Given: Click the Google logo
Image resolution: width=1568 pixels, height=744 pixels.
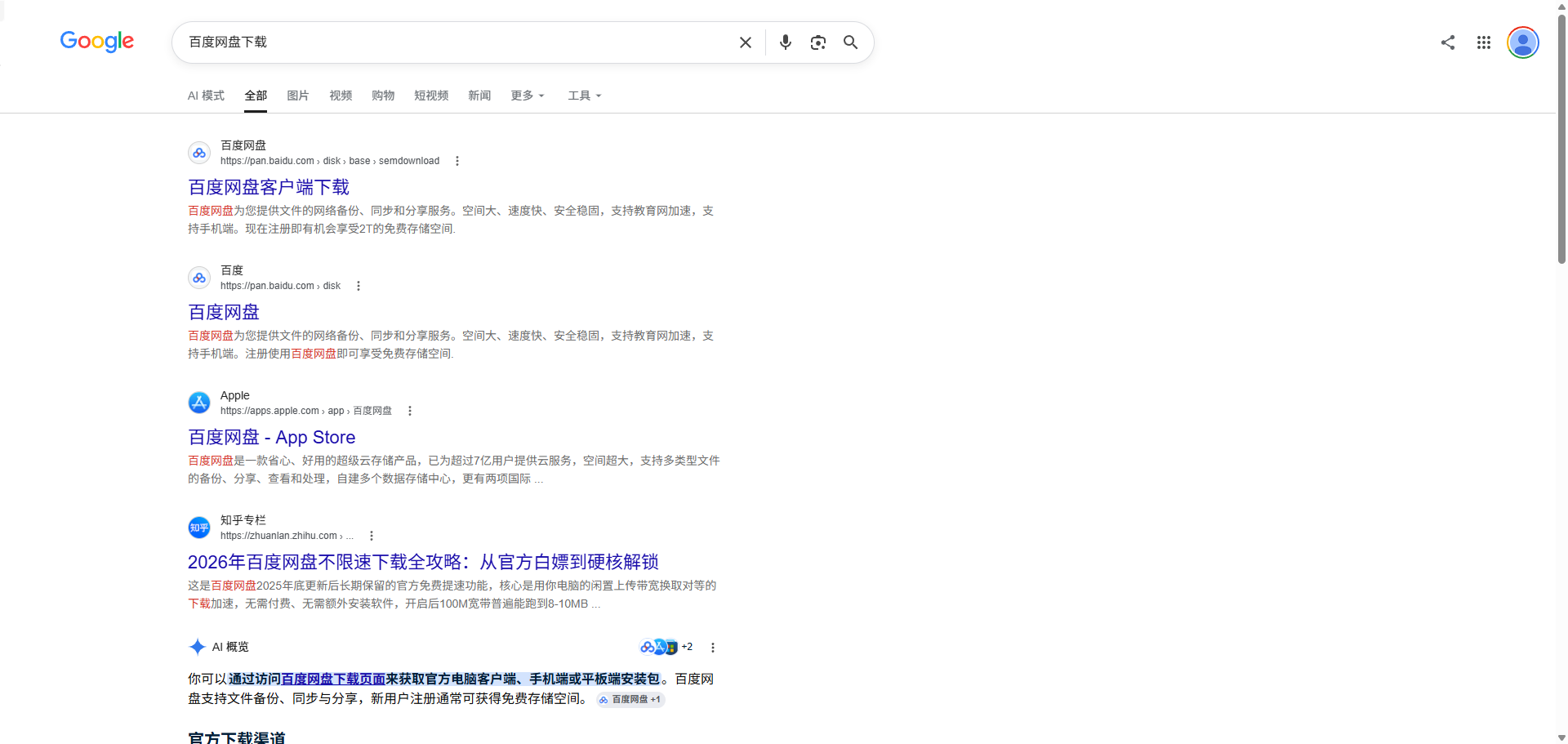Looking at the screenshot, I should pos(97,41).
